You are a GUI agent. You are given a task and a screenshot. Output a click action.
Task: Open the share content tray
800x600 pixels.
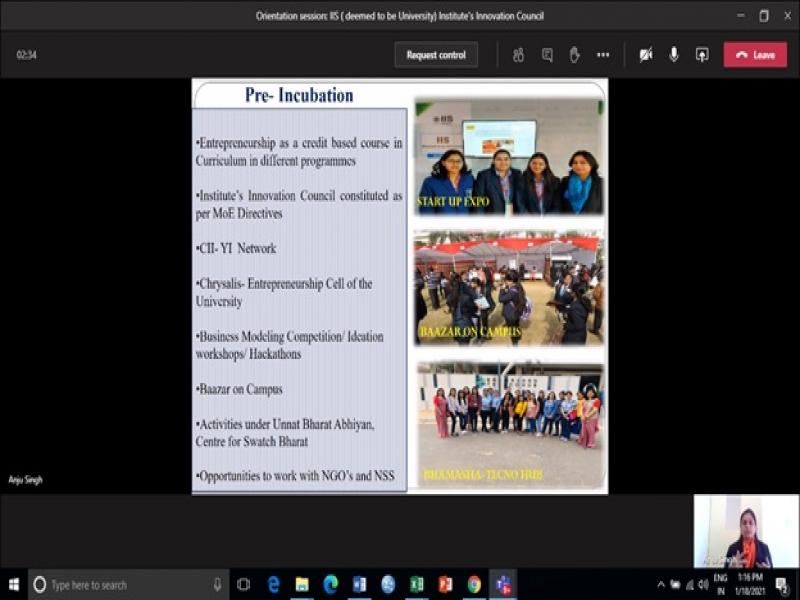(702, 55)
